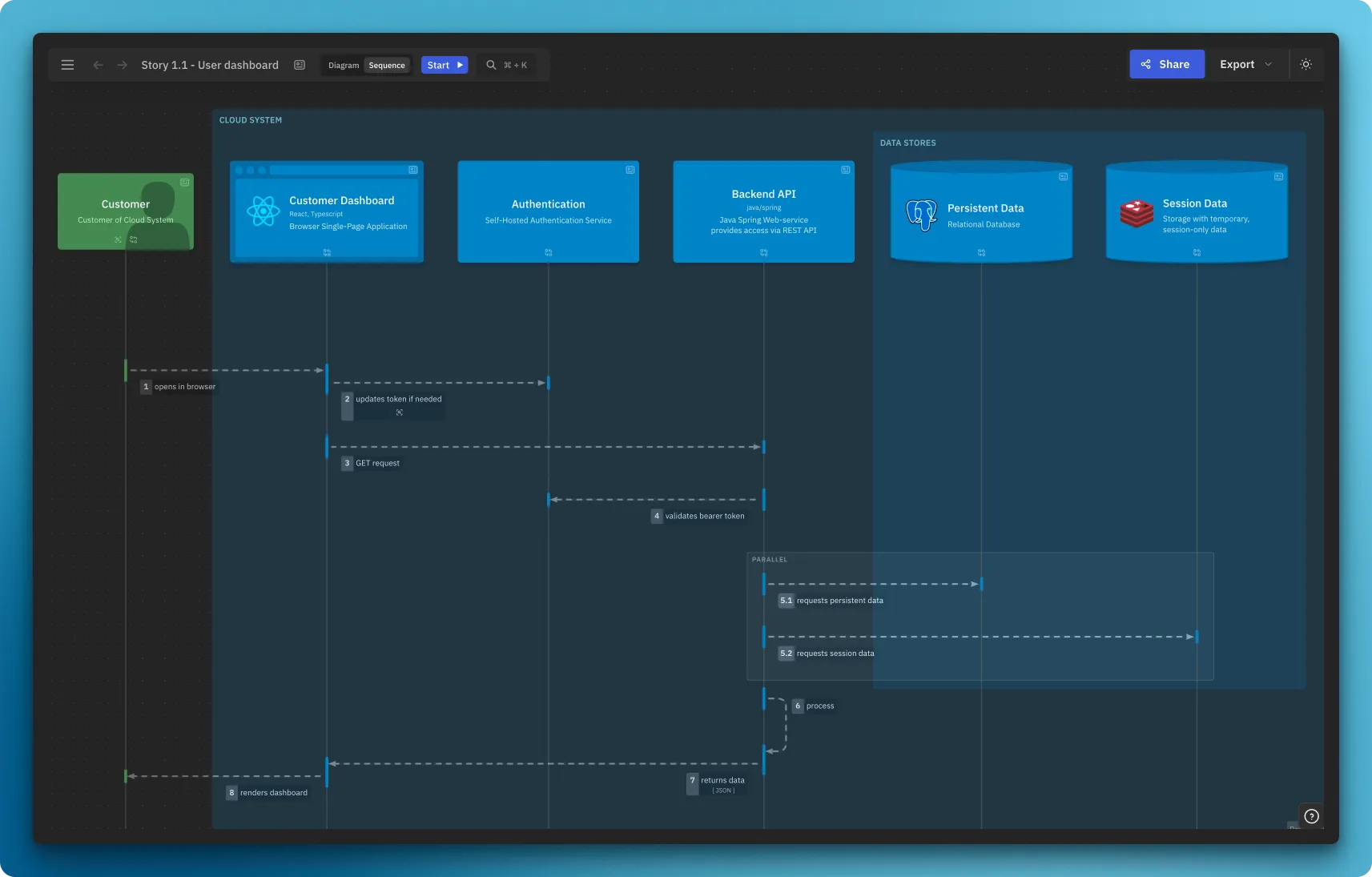Click the React logo on Customer Dashboard

[263, 211]
